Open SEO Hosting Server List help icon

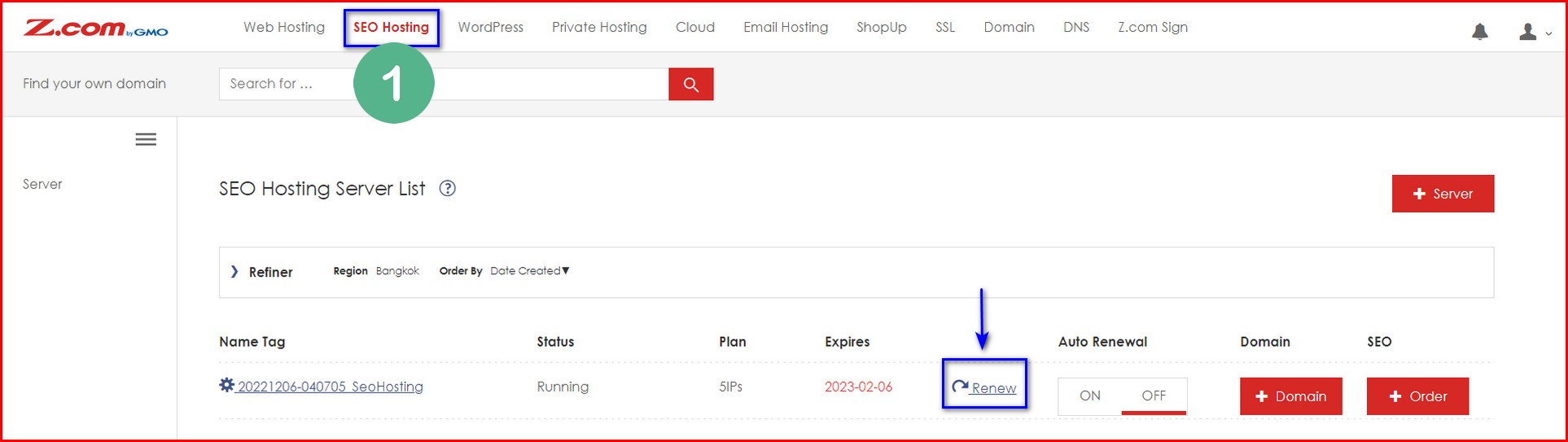coord(447,188)
